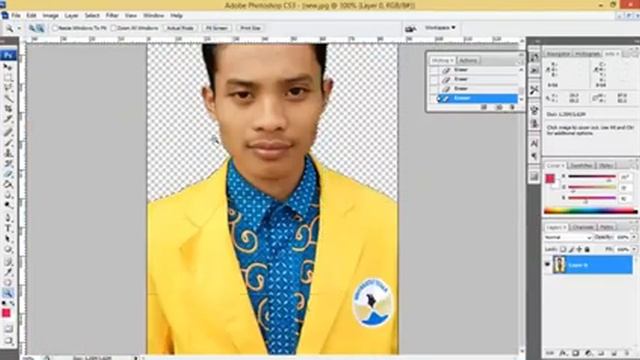The height and width of the screenshot is (360, 640).
Task: Hide Layer 0 using eye icon
Action: tap(548, 264)
